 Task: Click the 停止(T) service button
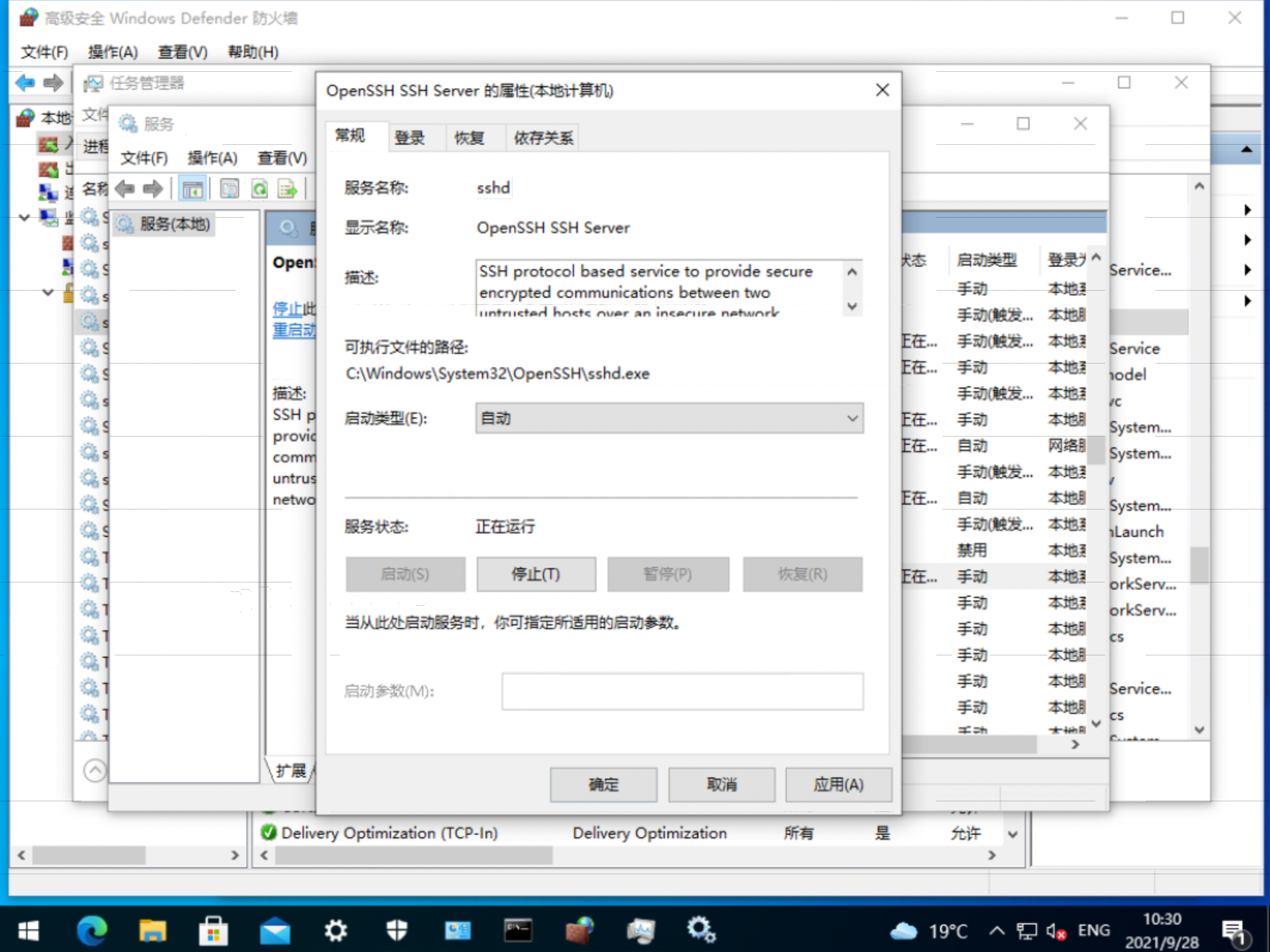(536, 575)
